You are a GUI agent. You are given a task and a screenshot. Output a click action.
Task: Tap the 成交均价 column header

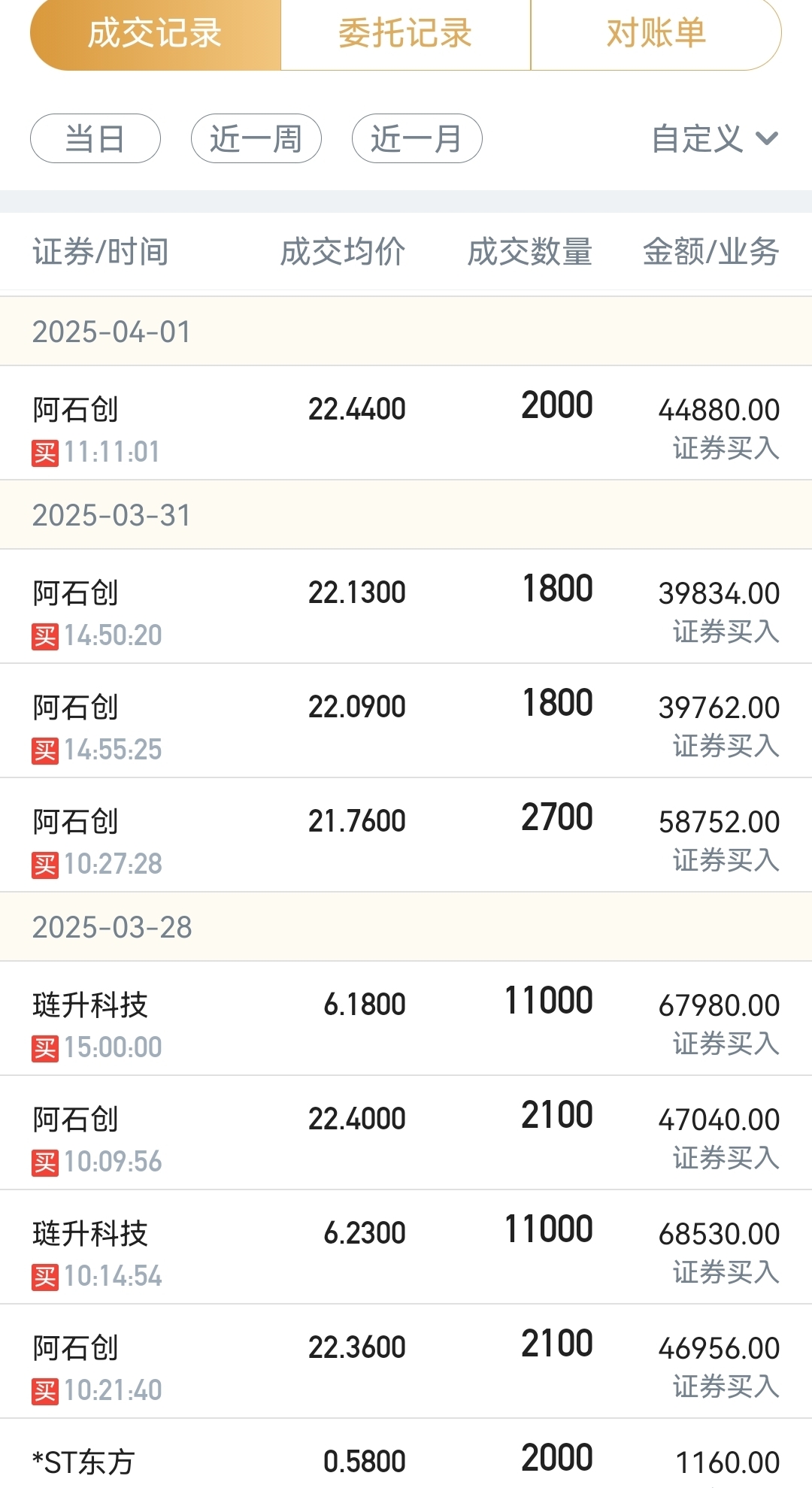tap(343, 252)
